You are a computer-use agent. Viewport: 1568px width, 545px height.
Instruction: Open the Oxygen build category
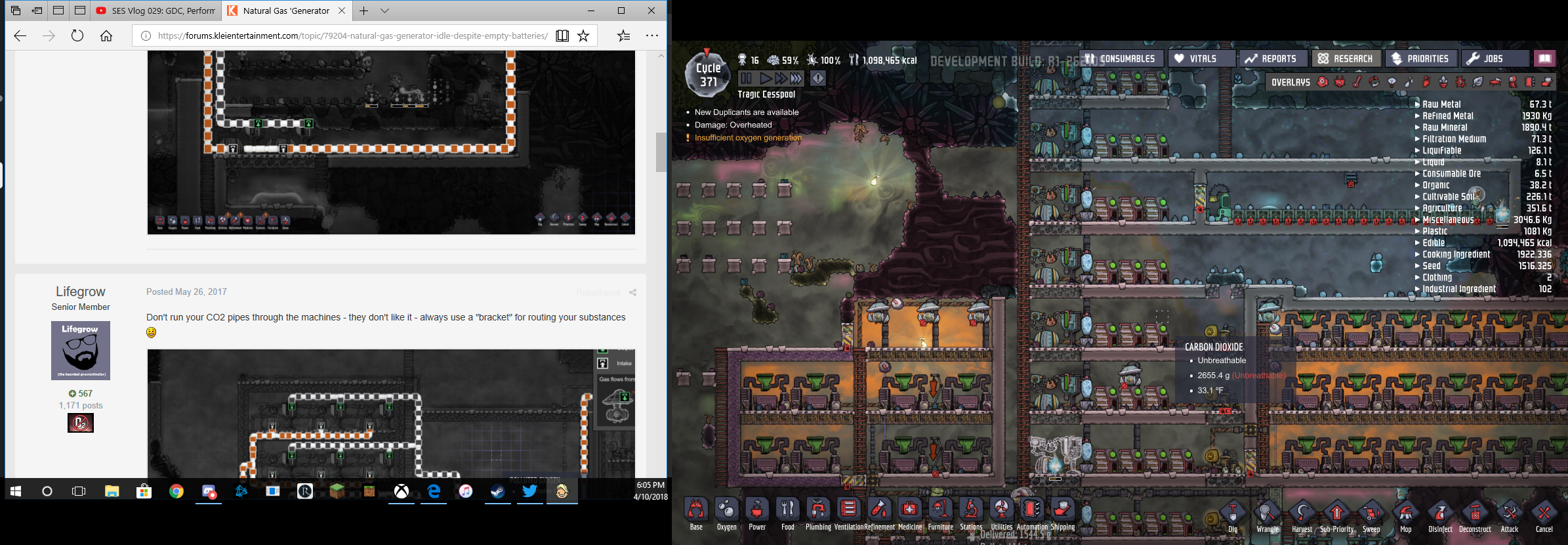726,513
